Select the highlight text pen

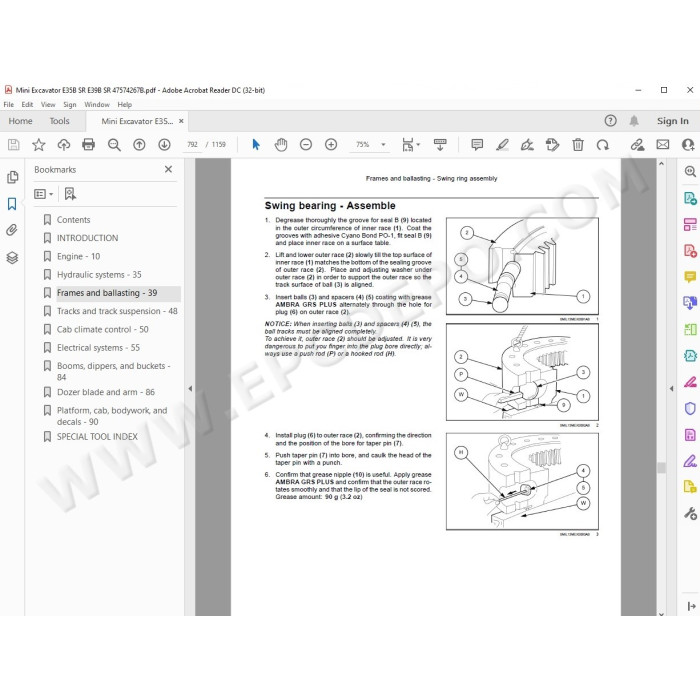[502, 145]
